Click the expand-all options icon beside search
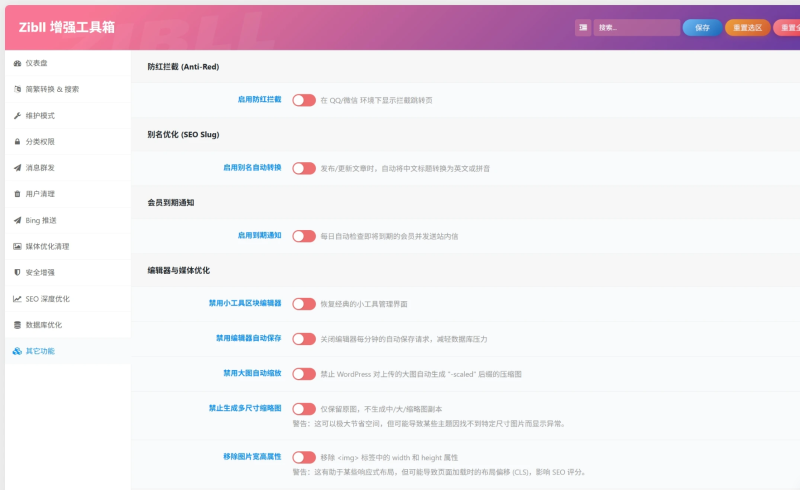The image size is (800, 490). [x=583, y=28]
